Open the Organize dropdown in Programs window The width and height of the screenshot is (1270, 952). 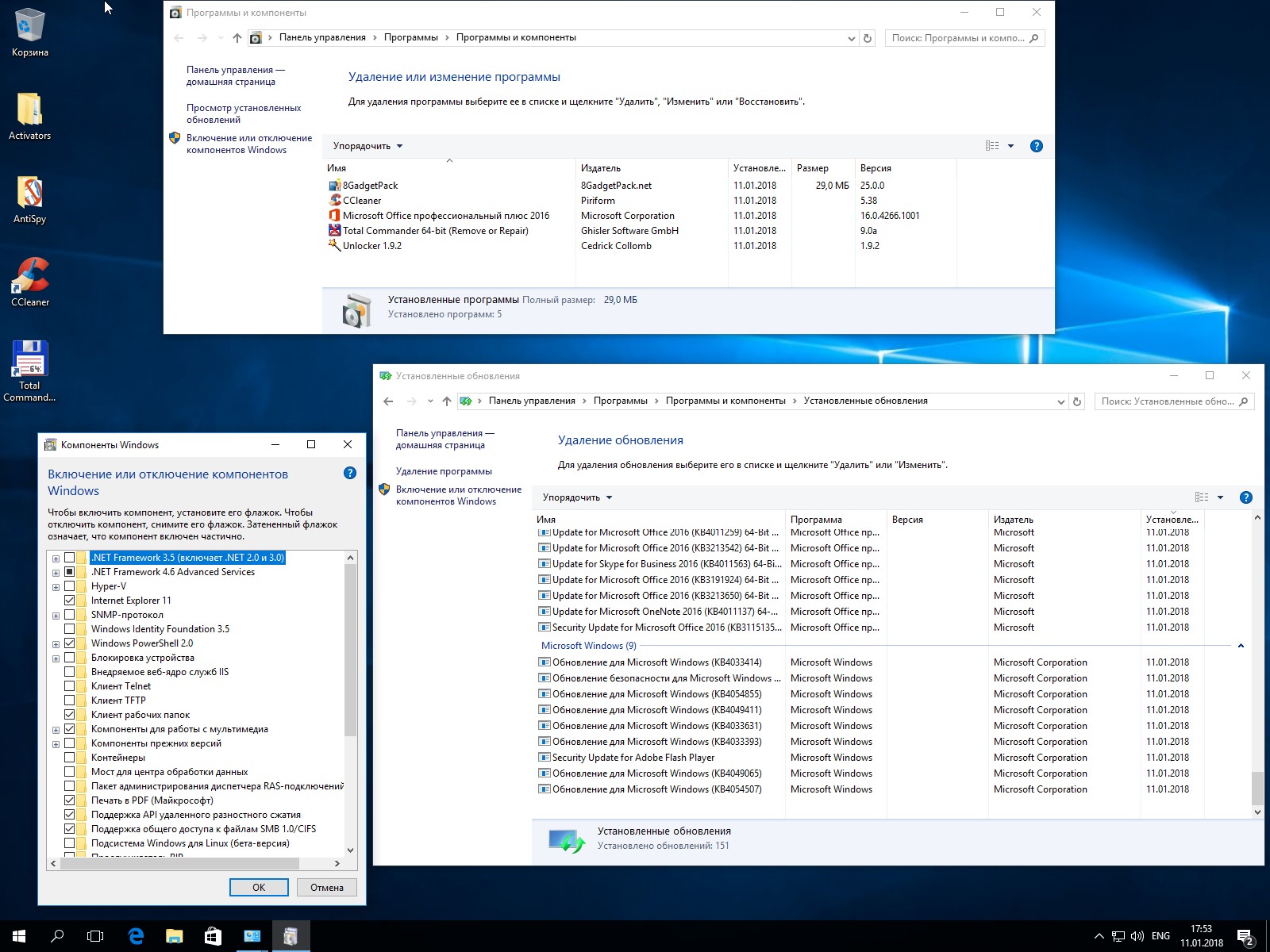(x=368, y=146)
